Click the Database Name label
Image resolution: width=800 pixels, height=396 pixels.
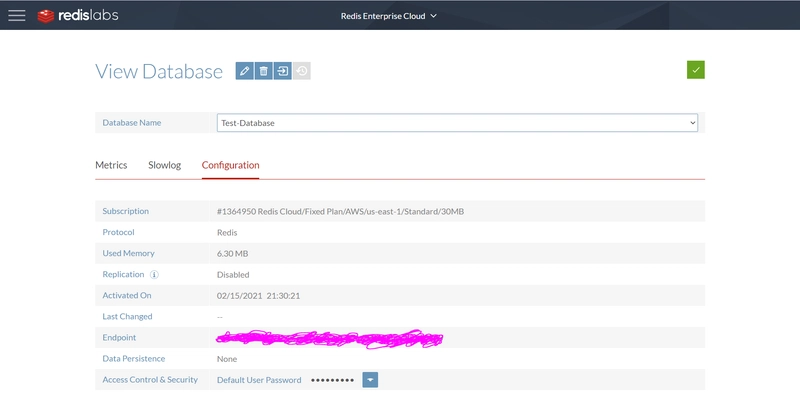coord(132,123)
